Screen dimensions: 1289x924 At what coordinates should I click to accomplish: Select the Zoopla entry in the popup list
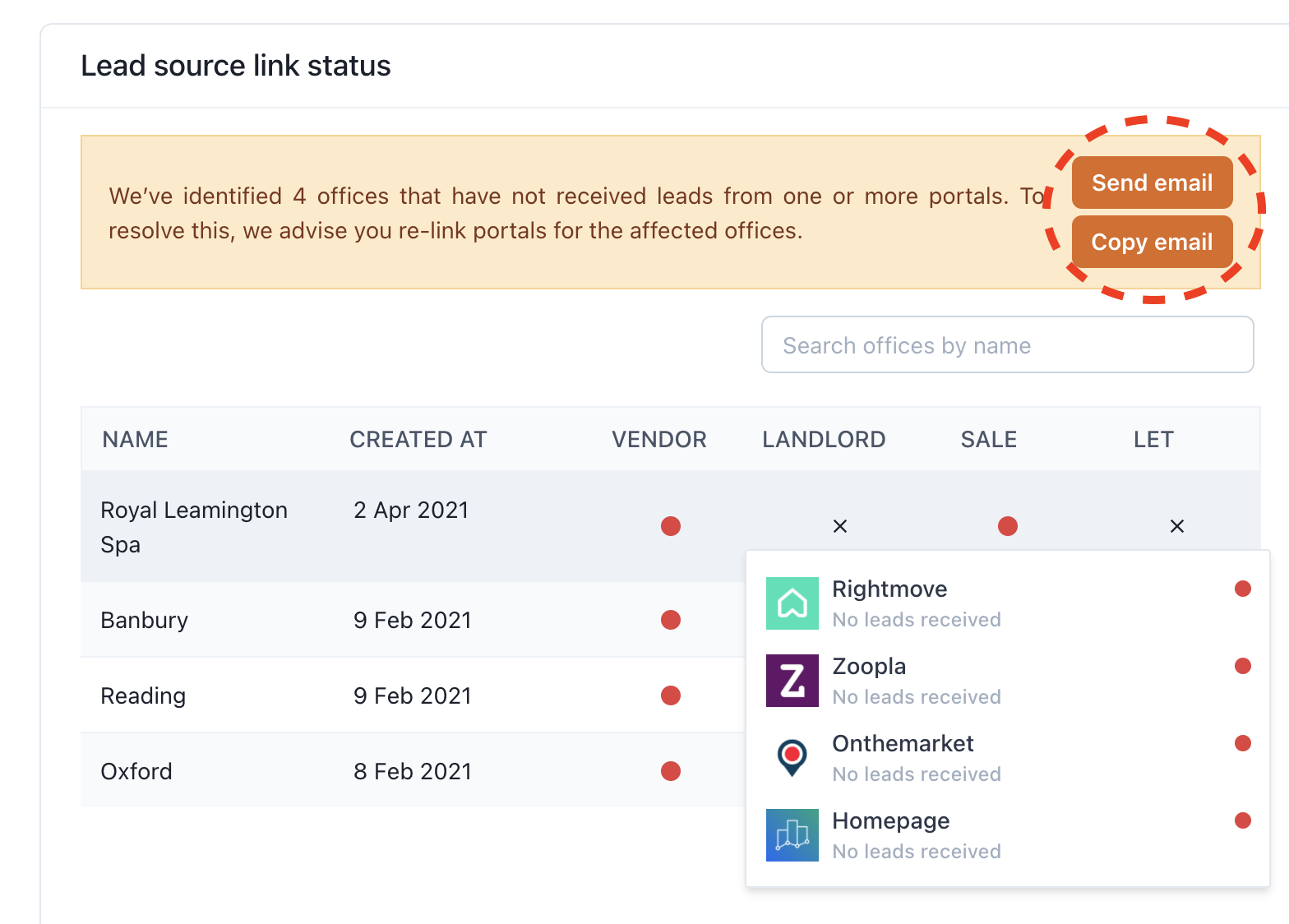(869, 667)
